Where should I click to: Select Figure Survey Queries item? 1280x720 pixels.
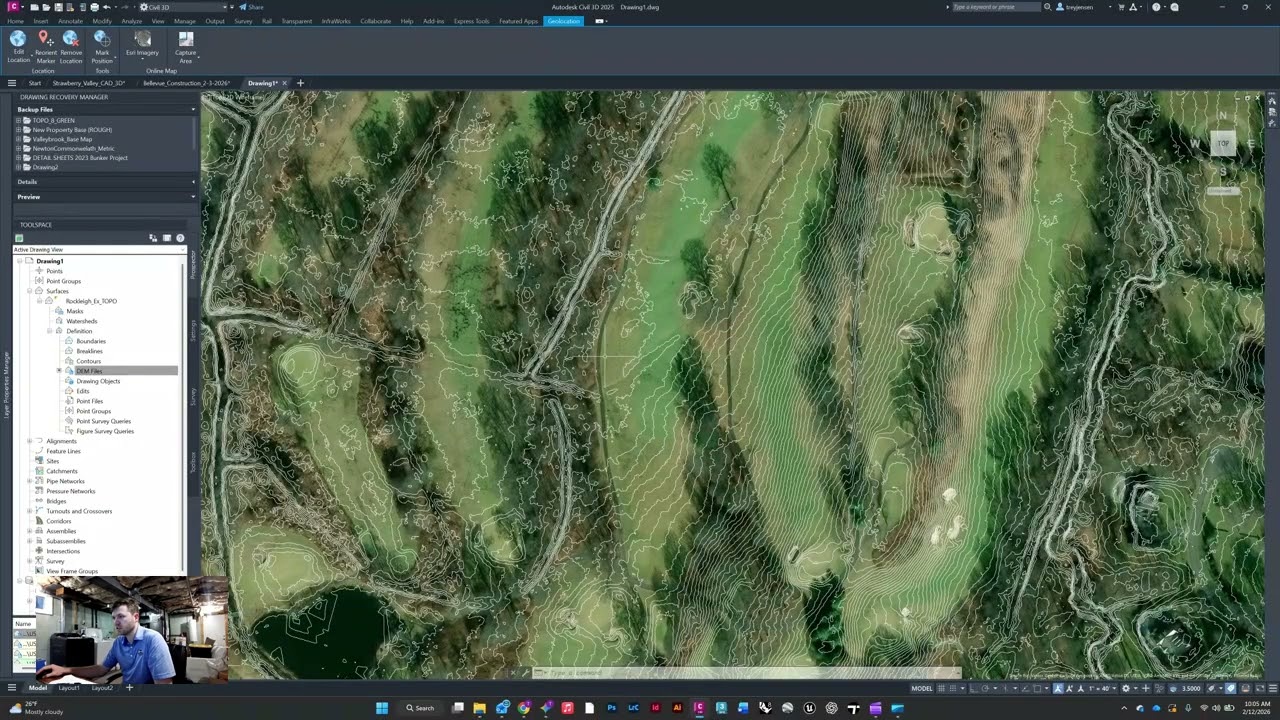tap(105, 431)
